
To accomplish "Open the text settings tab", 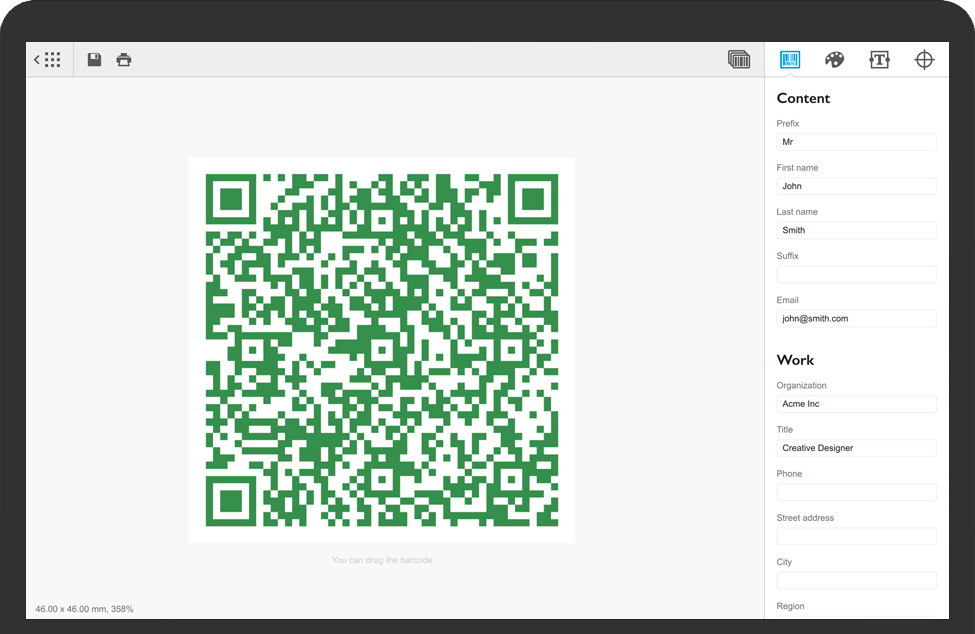I will (x=879, y=60).
